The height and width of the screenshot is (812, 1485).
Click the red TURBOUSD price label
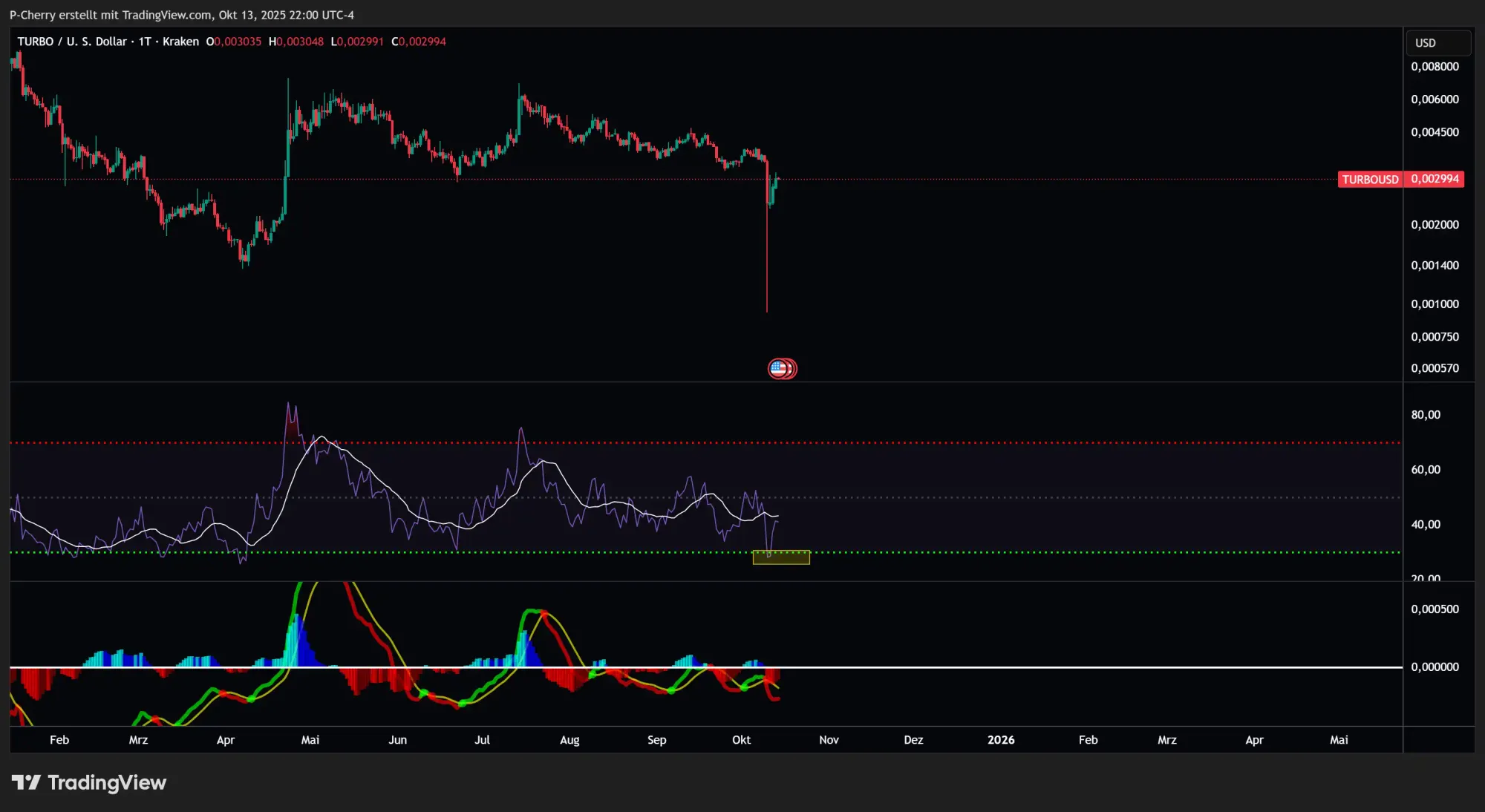click(1370, 180)
